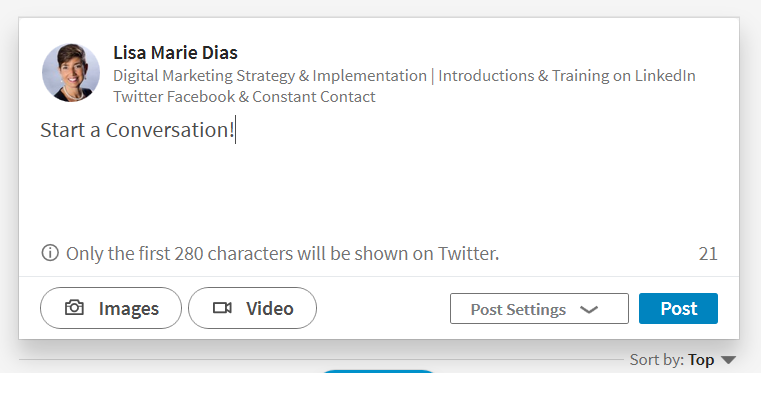Click the character counter showing 21
The width and height of the screenshot is (761, 409).
click(x=708, y=254)
